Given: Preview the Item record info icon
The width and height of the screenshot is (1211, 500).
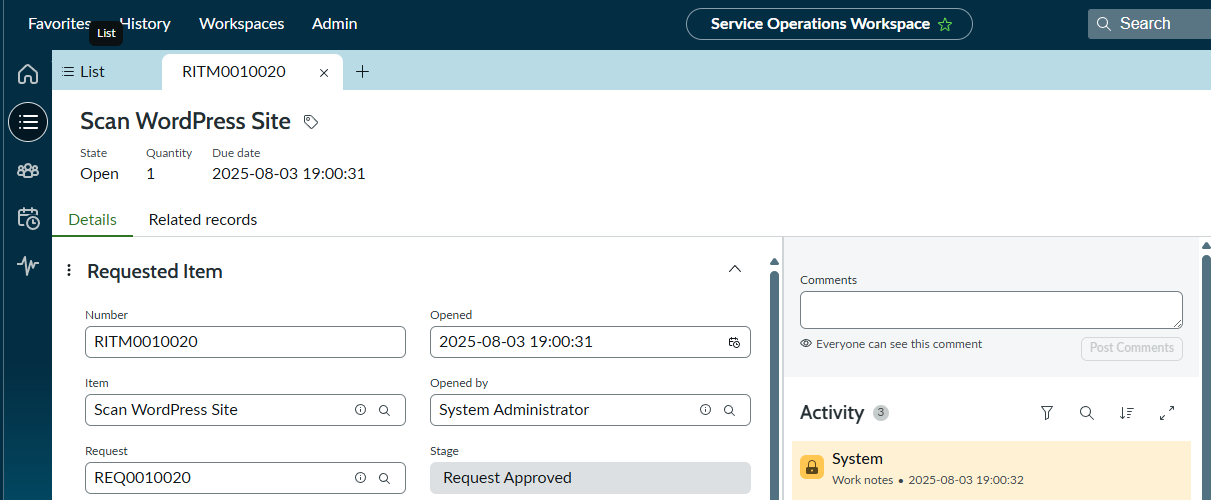Looking at the screenshot, I should (x=361, y=410).
